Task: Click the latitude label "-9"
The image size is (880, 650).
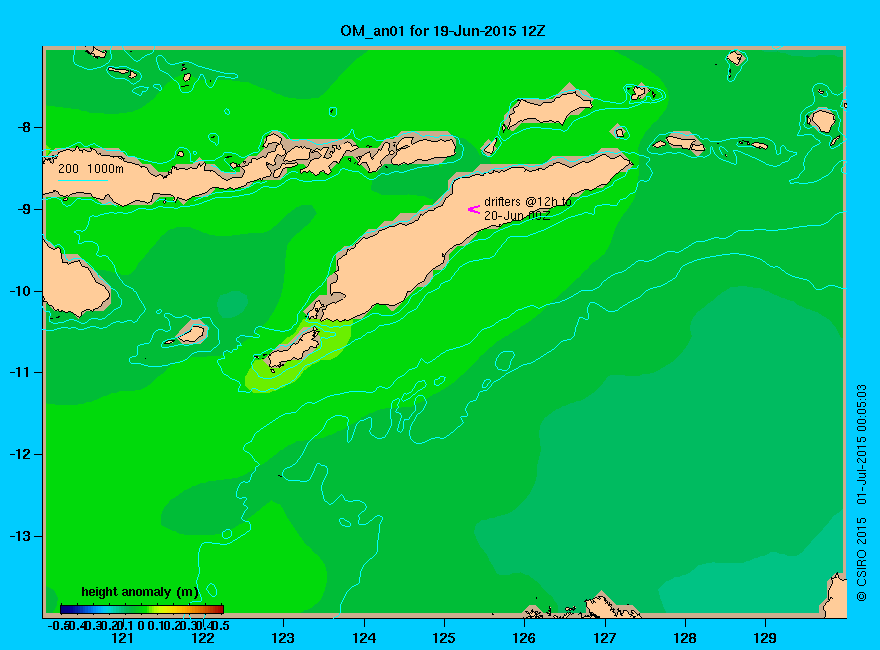Action: coord(24,209)
